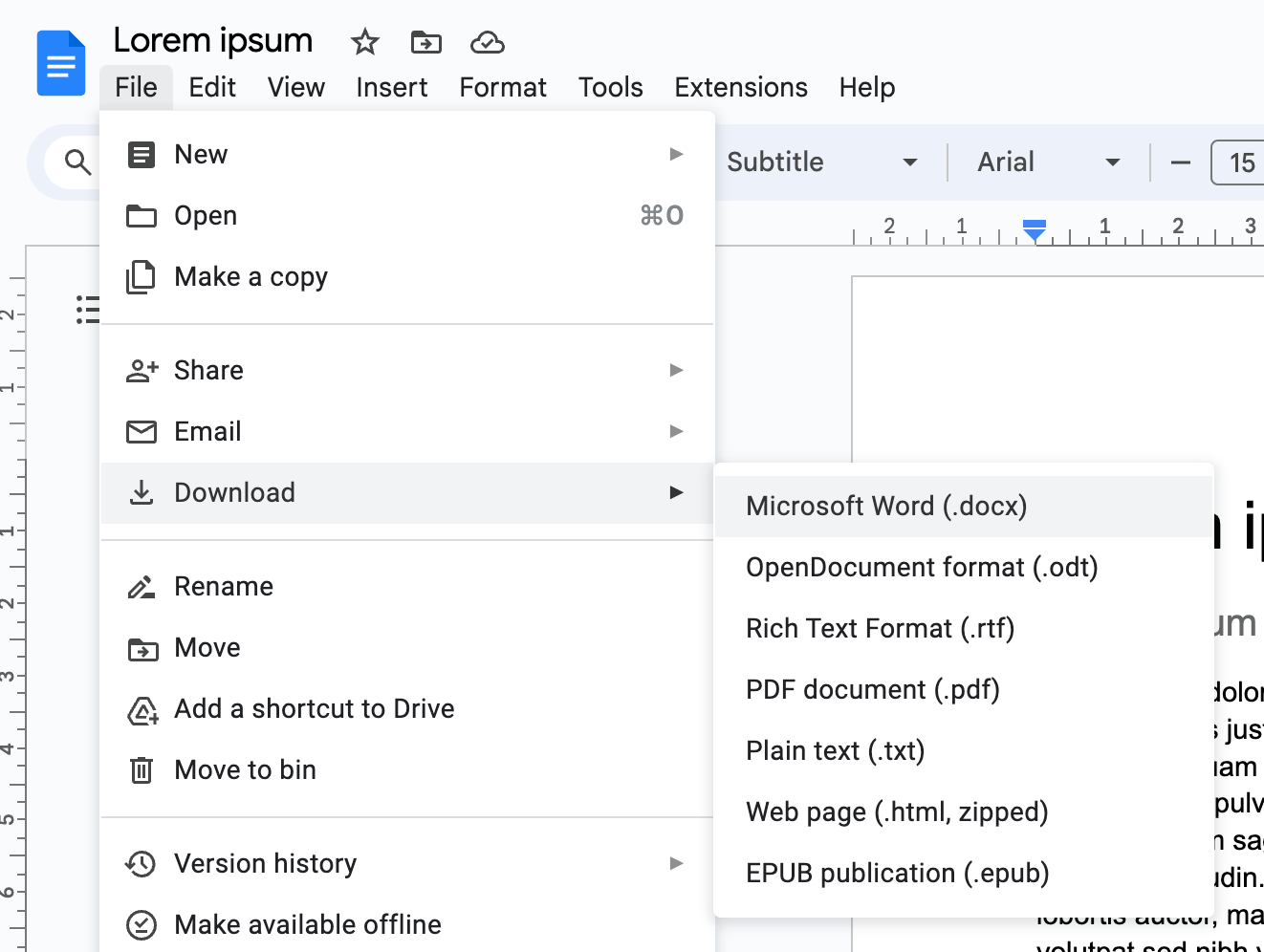Expand the Email submenu arrow
The width and height of the screenshot is (1264, 952).
click(x=677, y=431)
